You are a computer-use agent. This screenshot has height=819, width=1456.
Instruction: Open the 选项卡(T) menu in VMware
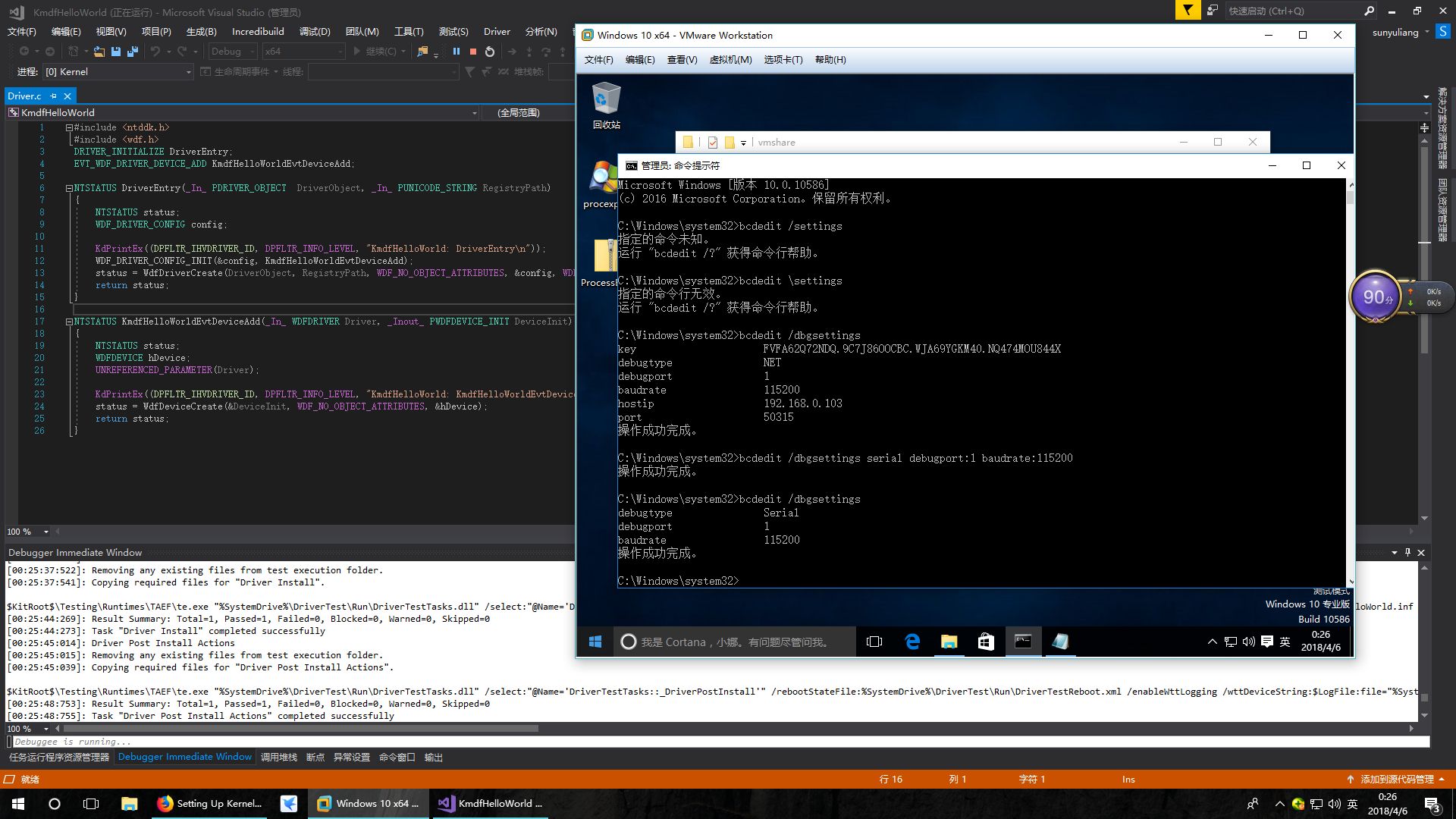click(783, 60)
